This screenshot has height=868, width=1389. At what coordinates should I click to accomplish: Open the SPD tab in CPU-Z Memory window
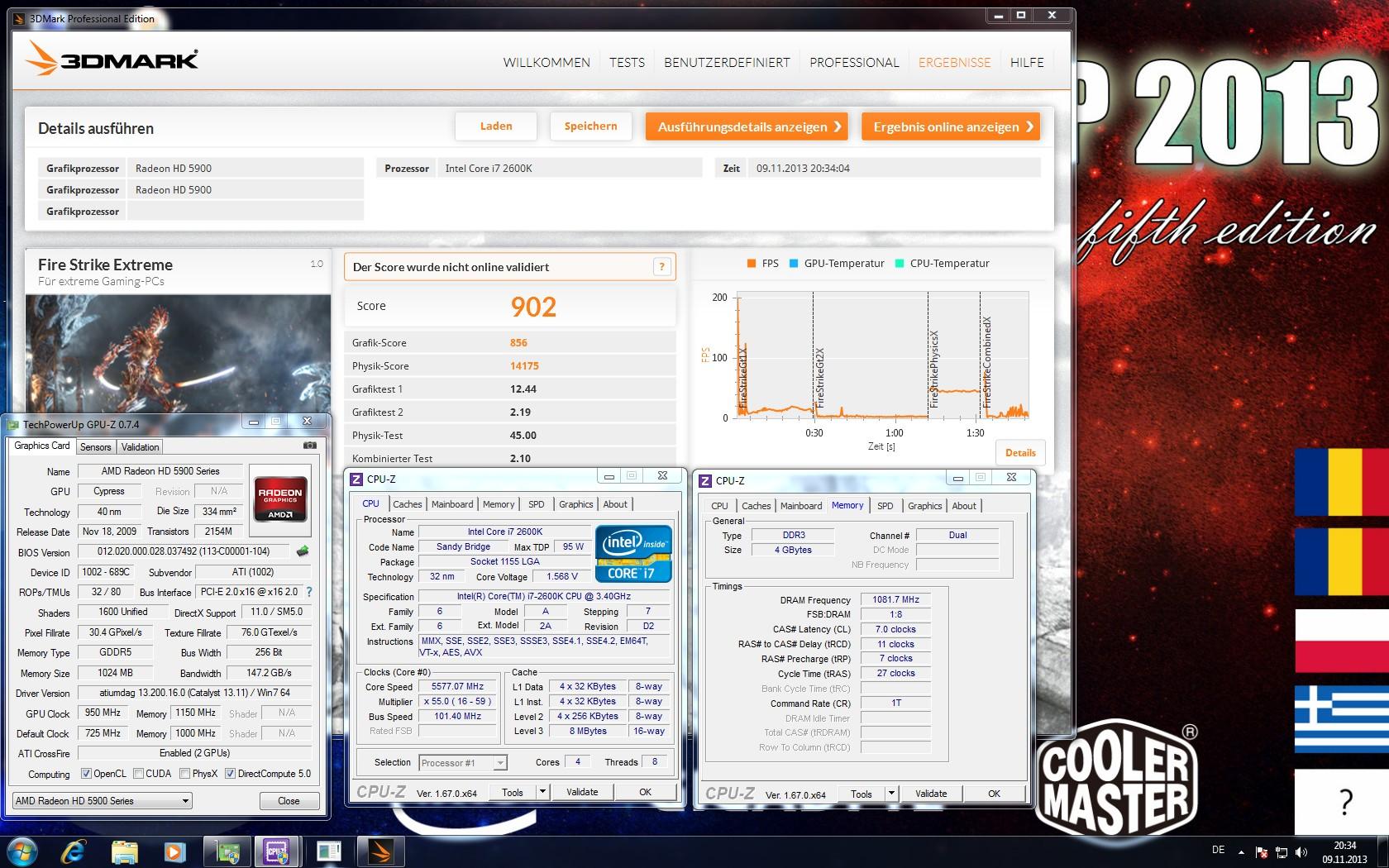[885, 506]
